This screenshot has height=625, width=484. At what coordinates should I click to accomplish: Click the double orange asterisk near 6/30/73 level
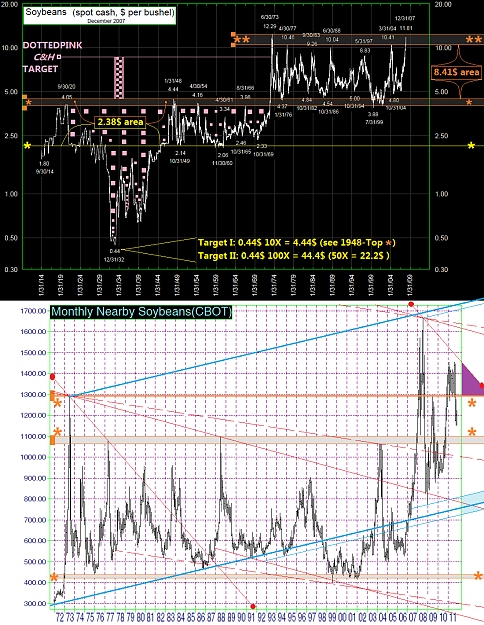[242, 39]
